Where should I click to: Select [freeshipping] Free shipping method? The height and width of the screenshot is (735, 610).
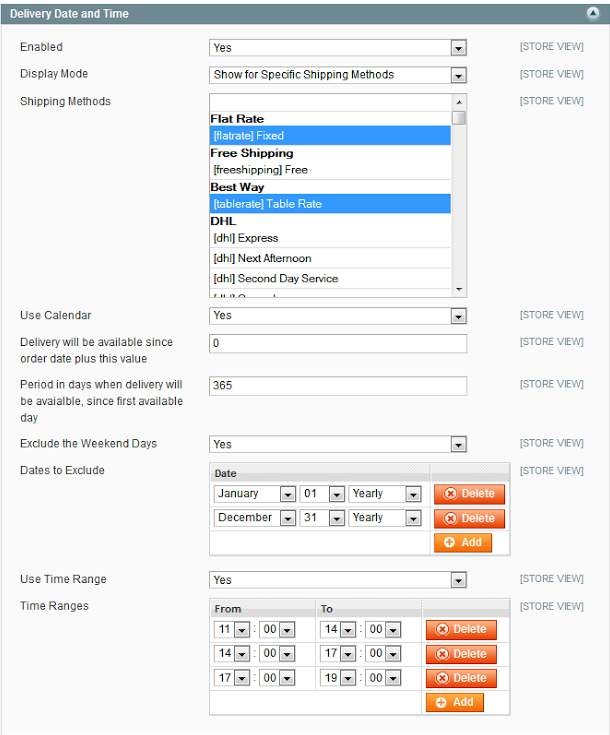tap(330, 170)
